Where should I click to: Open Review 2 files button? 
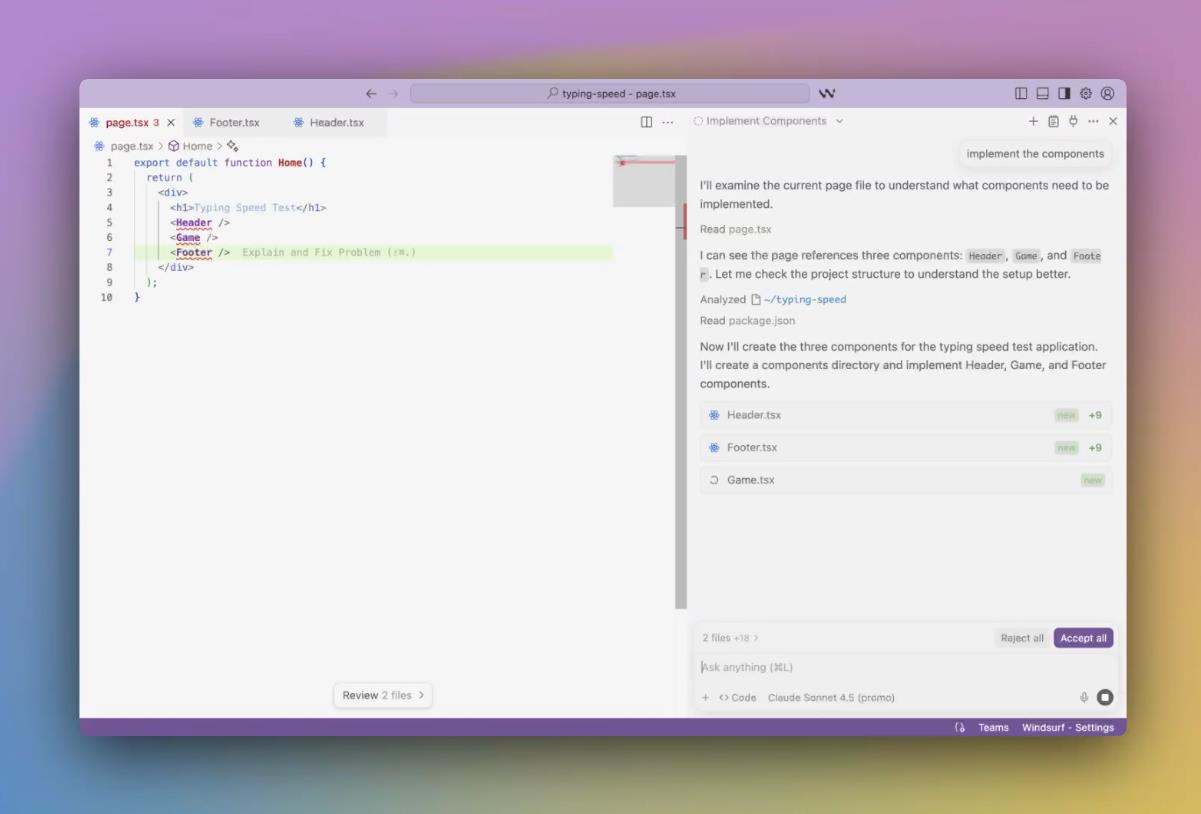point(383,695)
